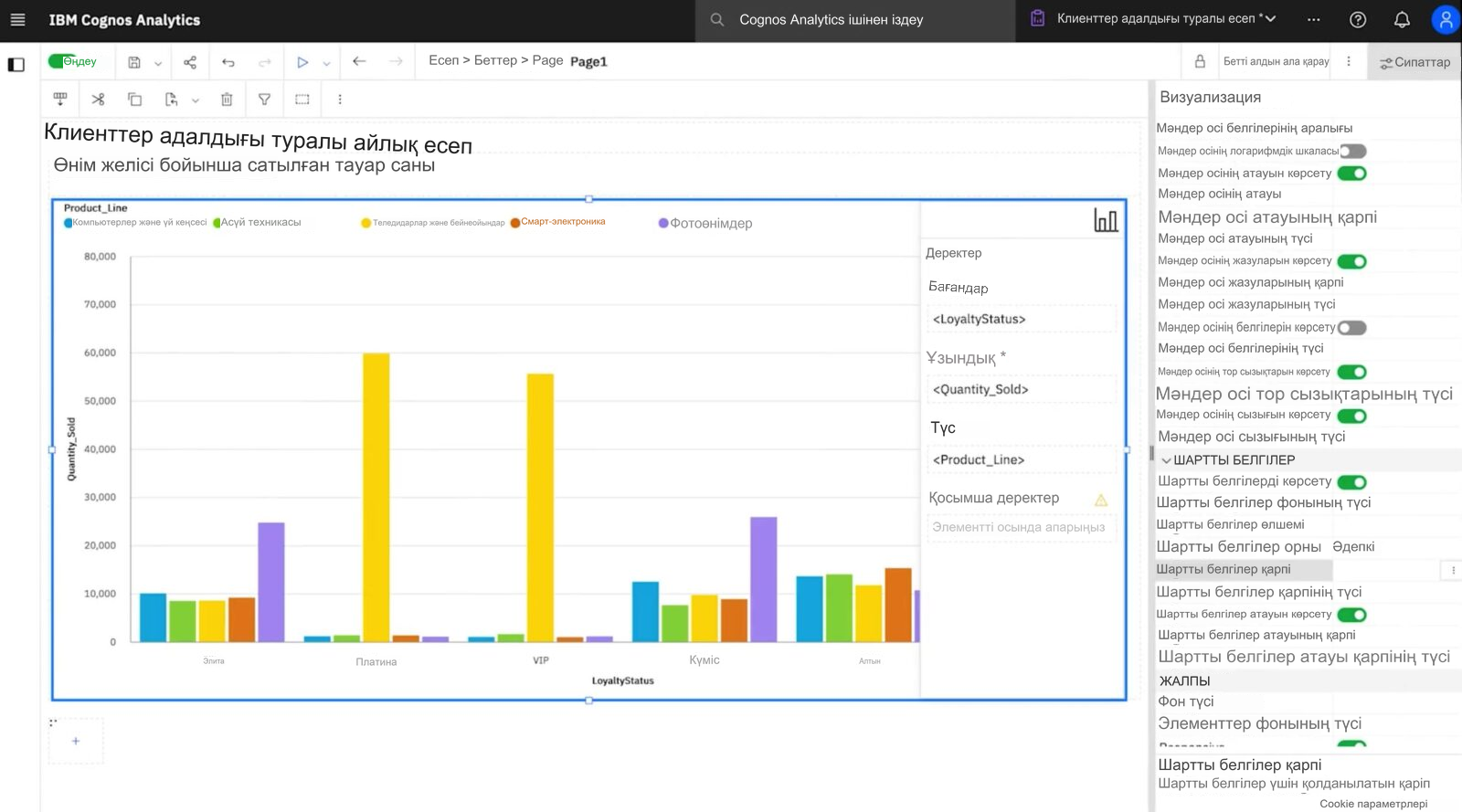Open the notifications bell
Viewport: 1462px width, 812px height.
point(1402,19)
